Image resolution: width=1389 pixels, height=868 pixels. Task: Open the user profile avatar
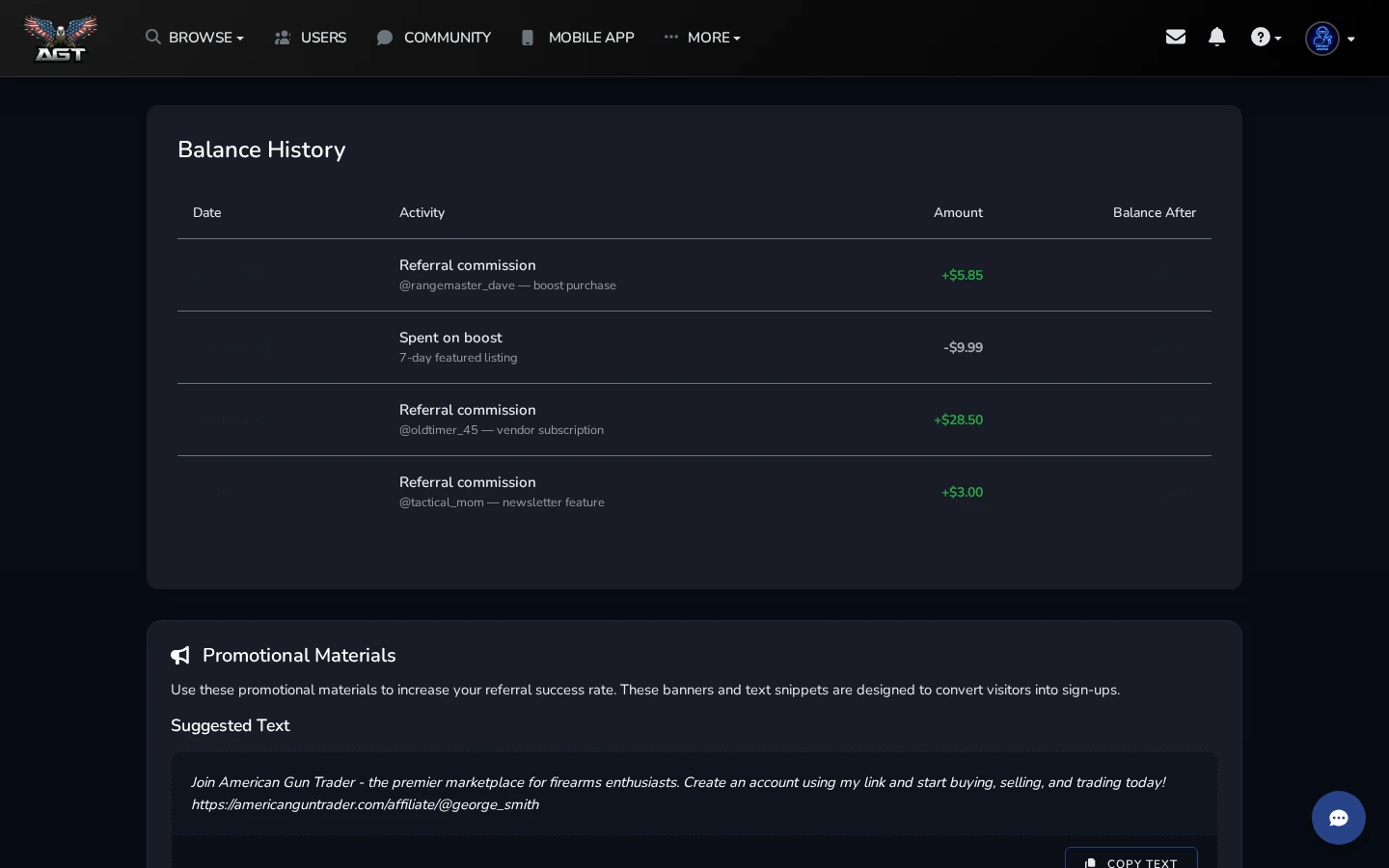pyautogui.click(x=1322, y=39)
